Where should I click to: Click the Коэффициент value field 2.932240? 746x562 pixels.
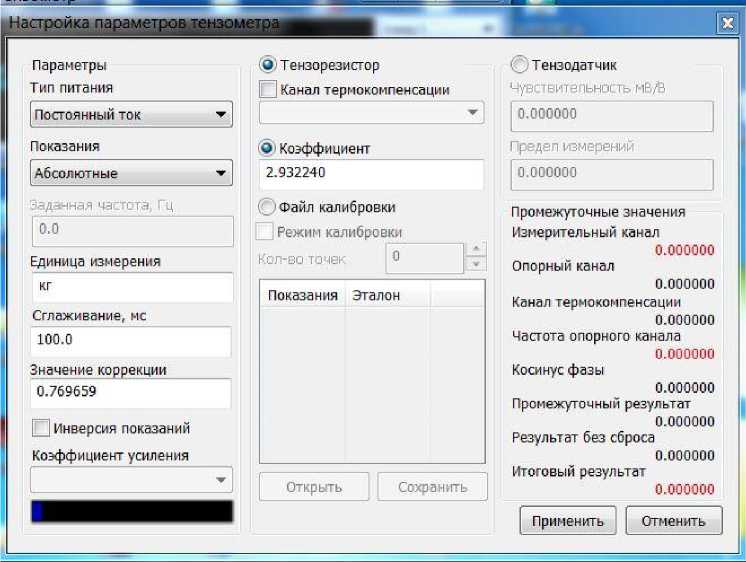(372, 174)
